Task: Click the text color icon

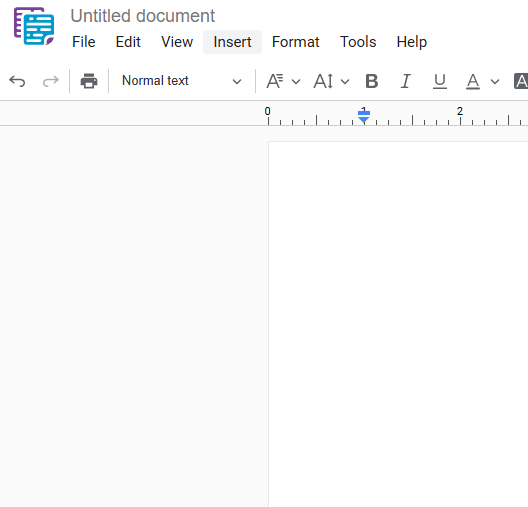Action: tap(473, 81)
